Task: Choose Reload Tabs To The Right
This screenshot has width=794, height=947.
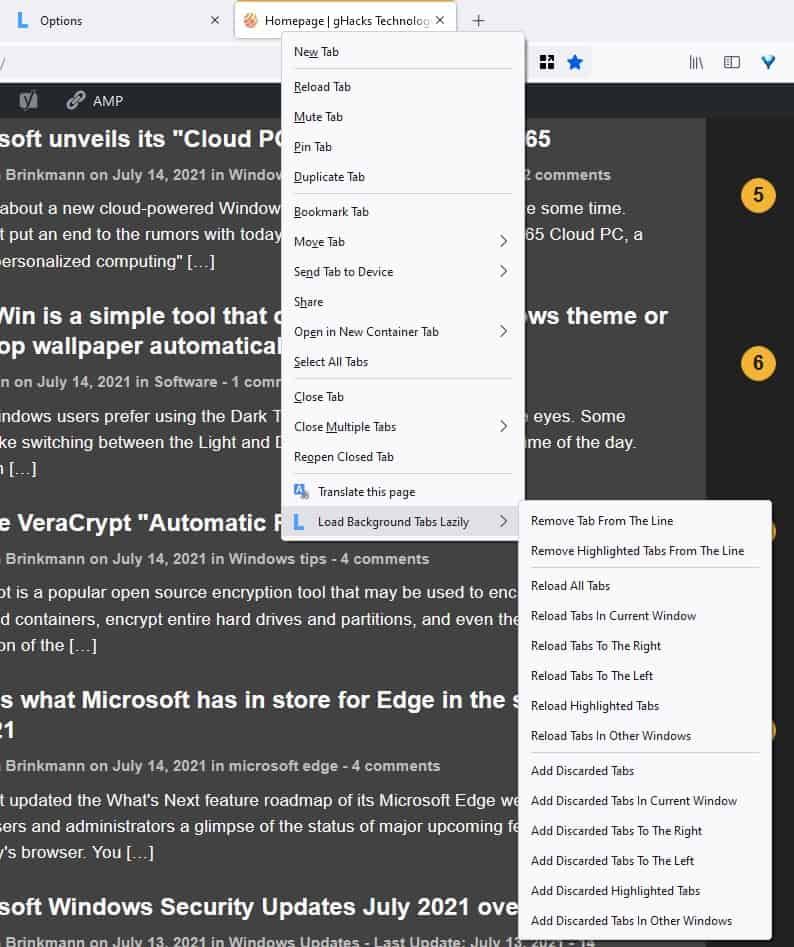Action: [645, 646]
